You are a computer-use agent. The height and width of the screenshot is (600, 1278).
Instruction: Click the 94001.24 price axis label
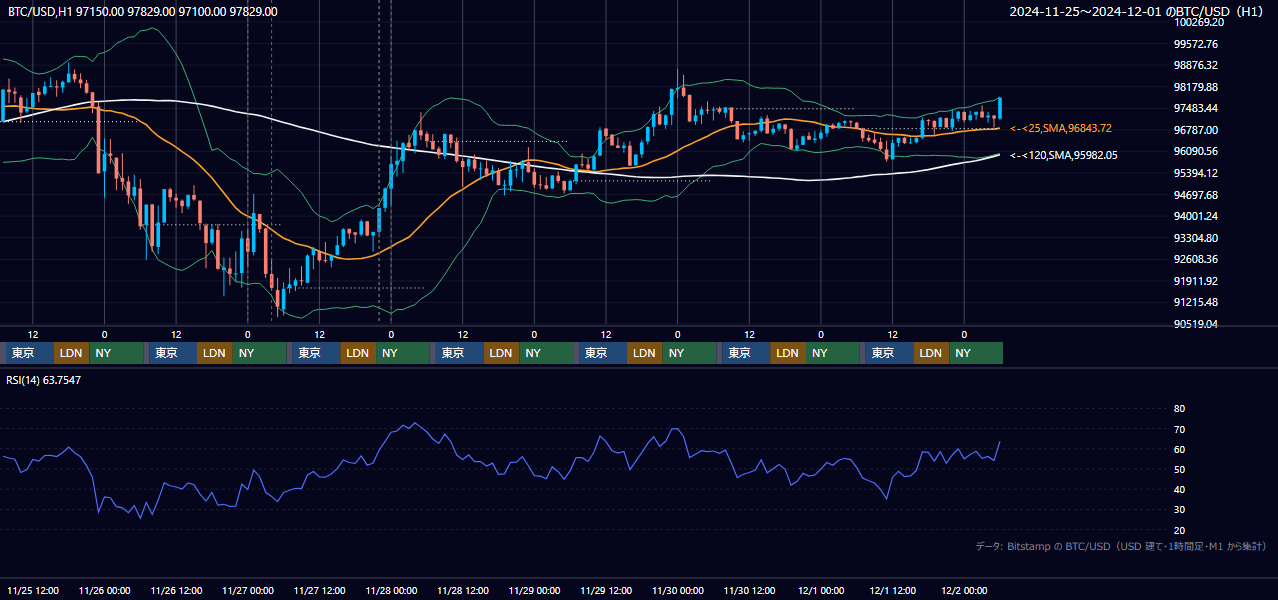click(x=1195, y=216)
